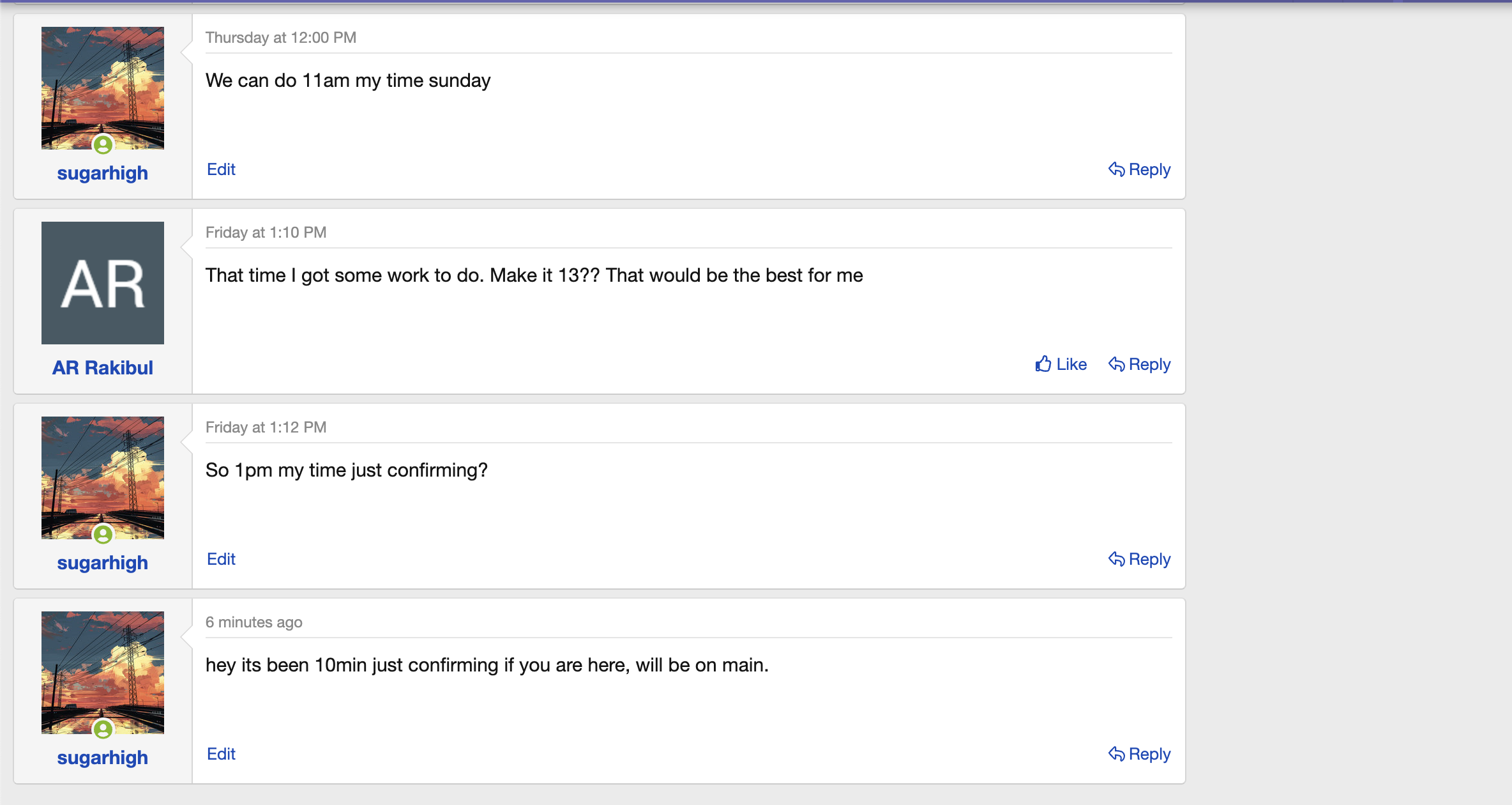Click the '6 minutes ago' timestamp
This screenshot has width=1512, height=805.
click(253, 622)
